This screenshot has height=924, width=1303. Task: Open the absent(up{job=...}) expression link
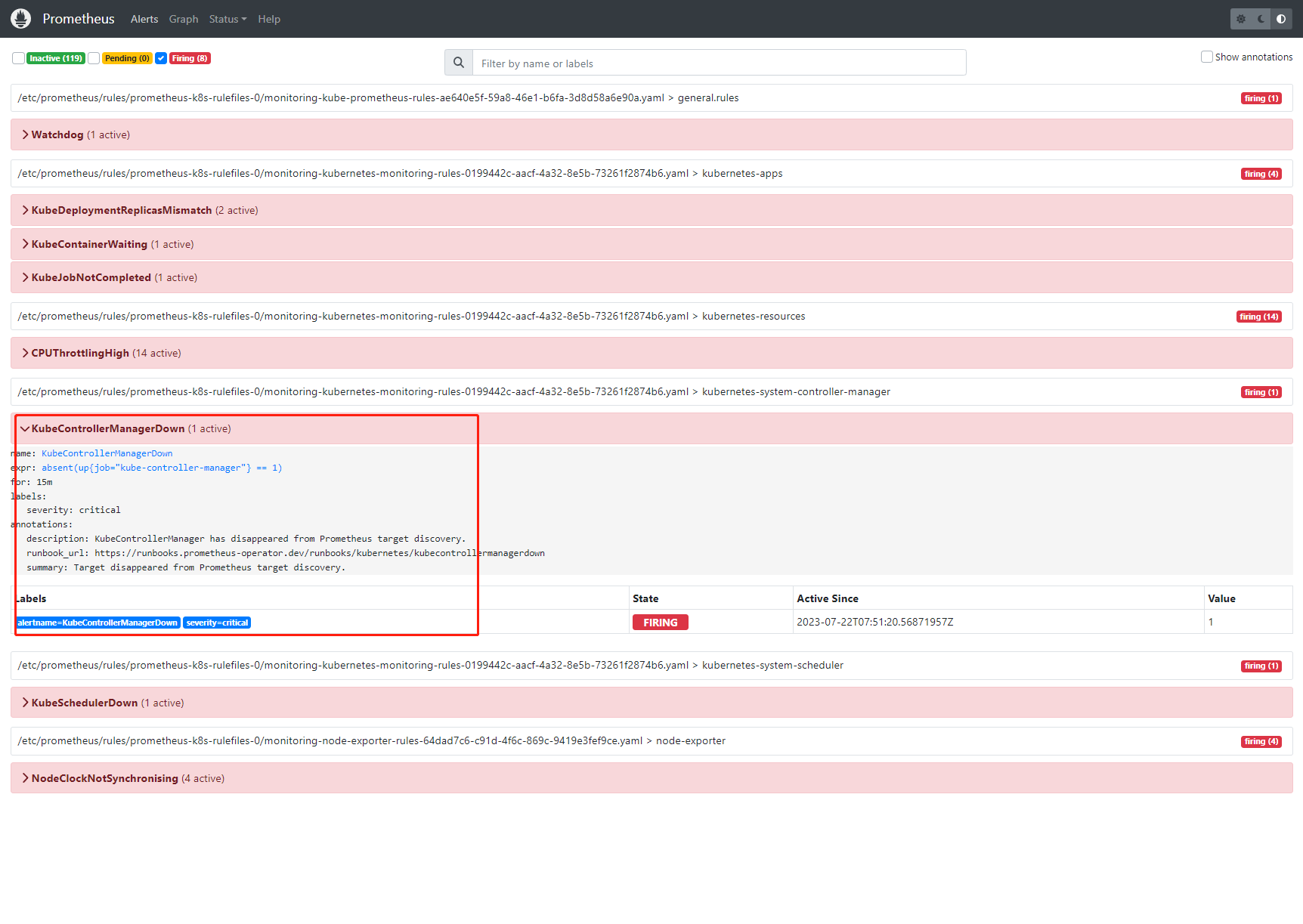162,468
